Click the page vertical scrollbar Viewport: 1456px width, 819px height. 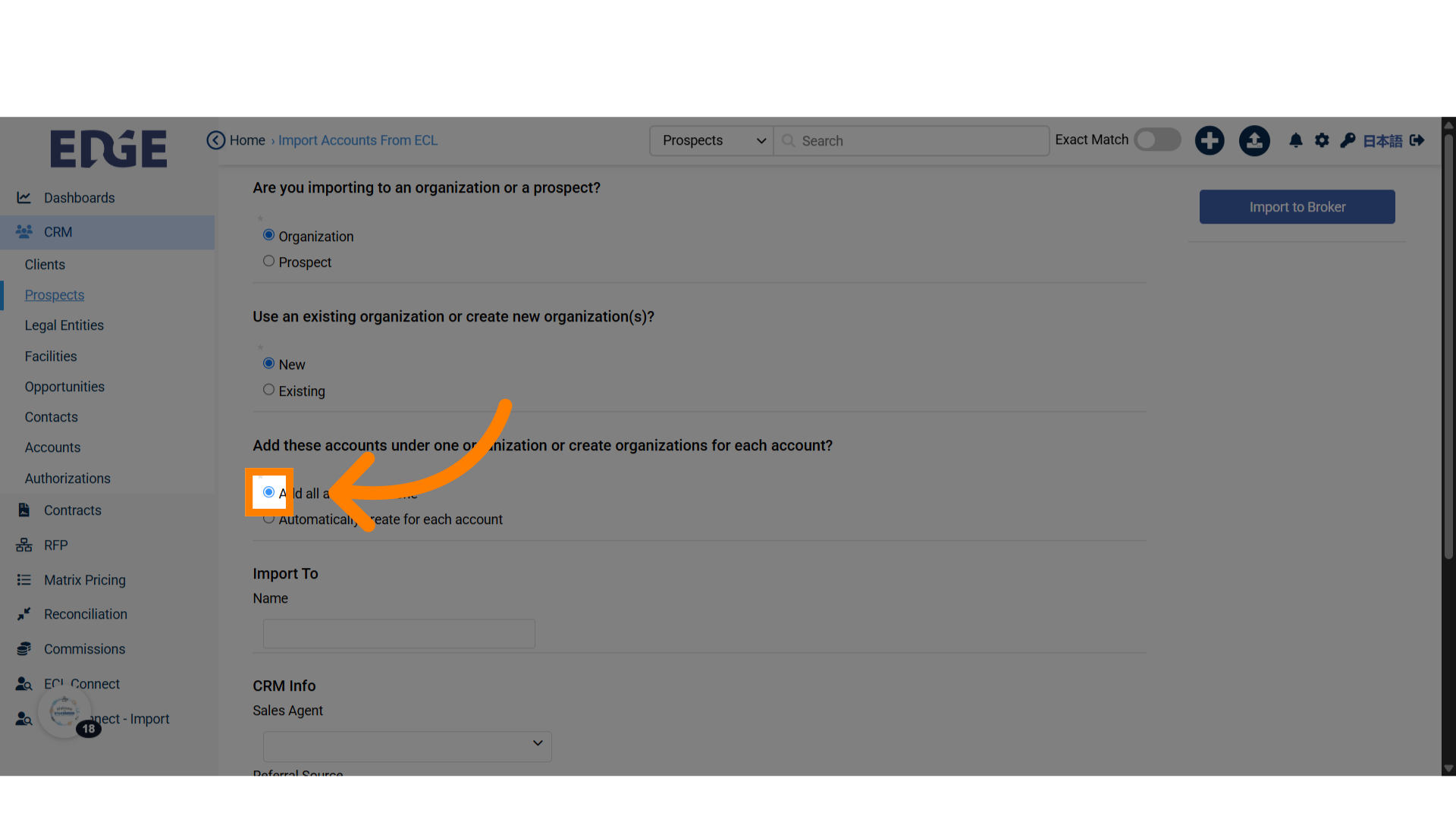click(x=1448, y=347)
